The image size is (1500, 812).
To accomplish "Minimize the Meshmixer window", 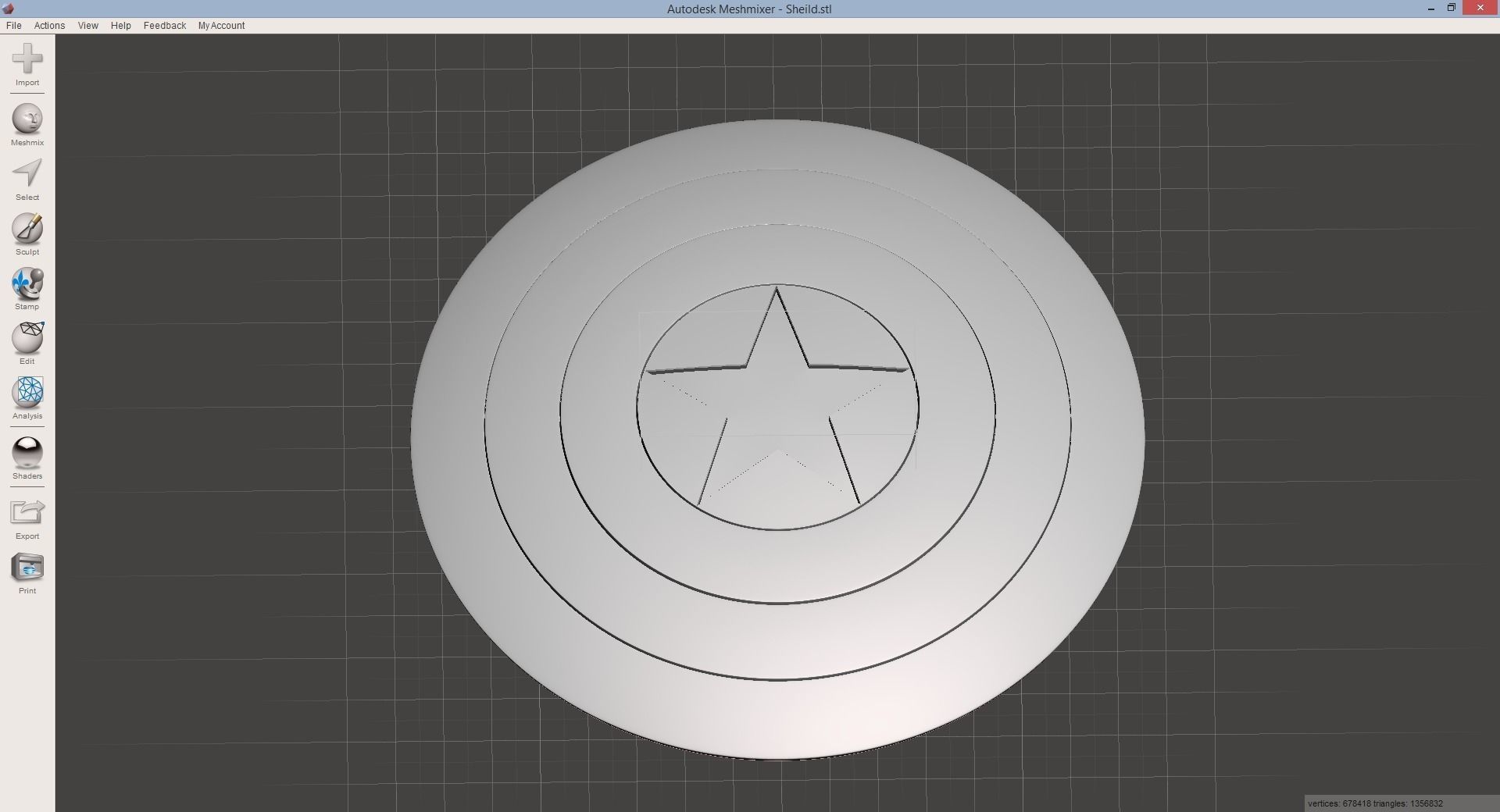I will (x=1431, y=9).
